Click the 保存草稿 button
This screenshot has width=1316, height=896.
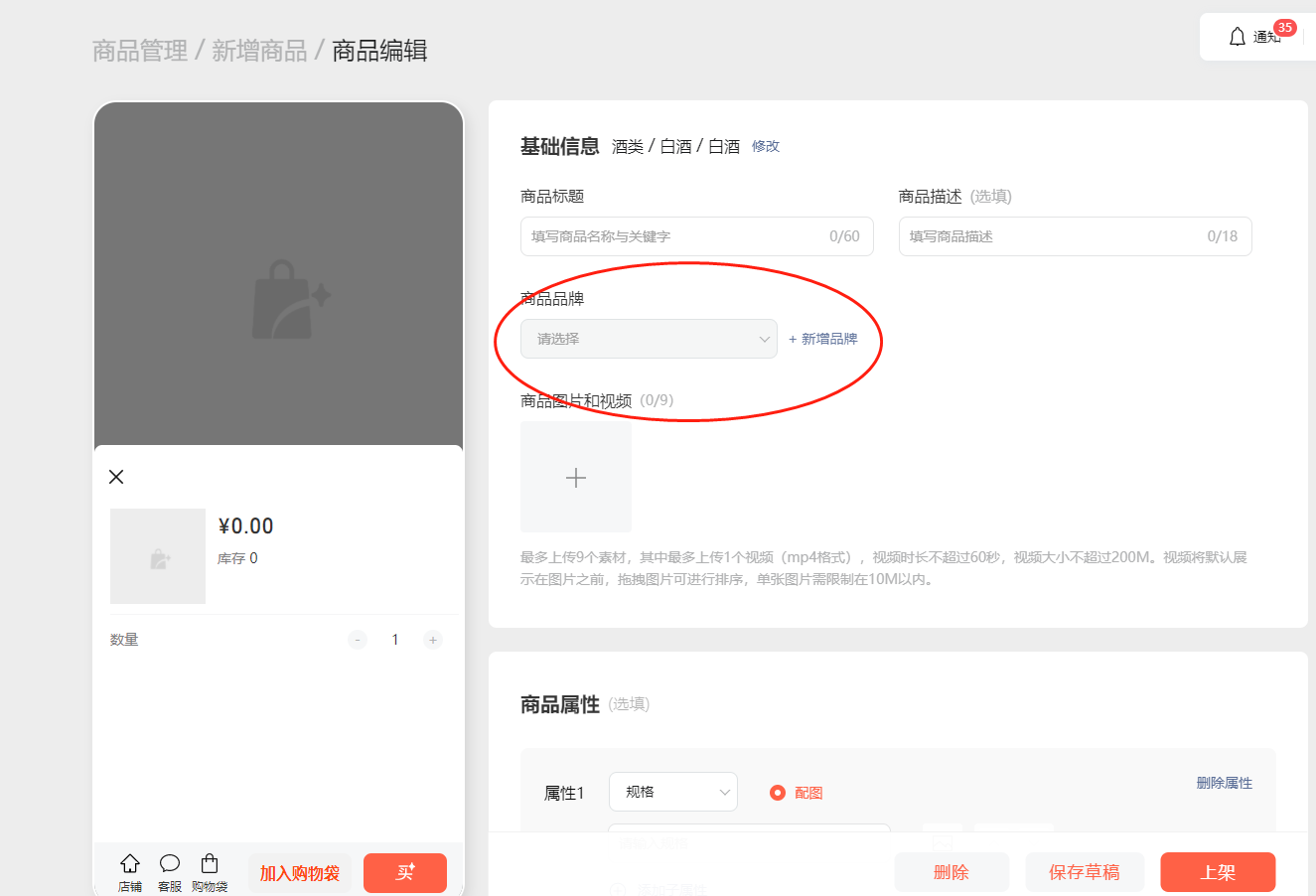click(1085, 872)
